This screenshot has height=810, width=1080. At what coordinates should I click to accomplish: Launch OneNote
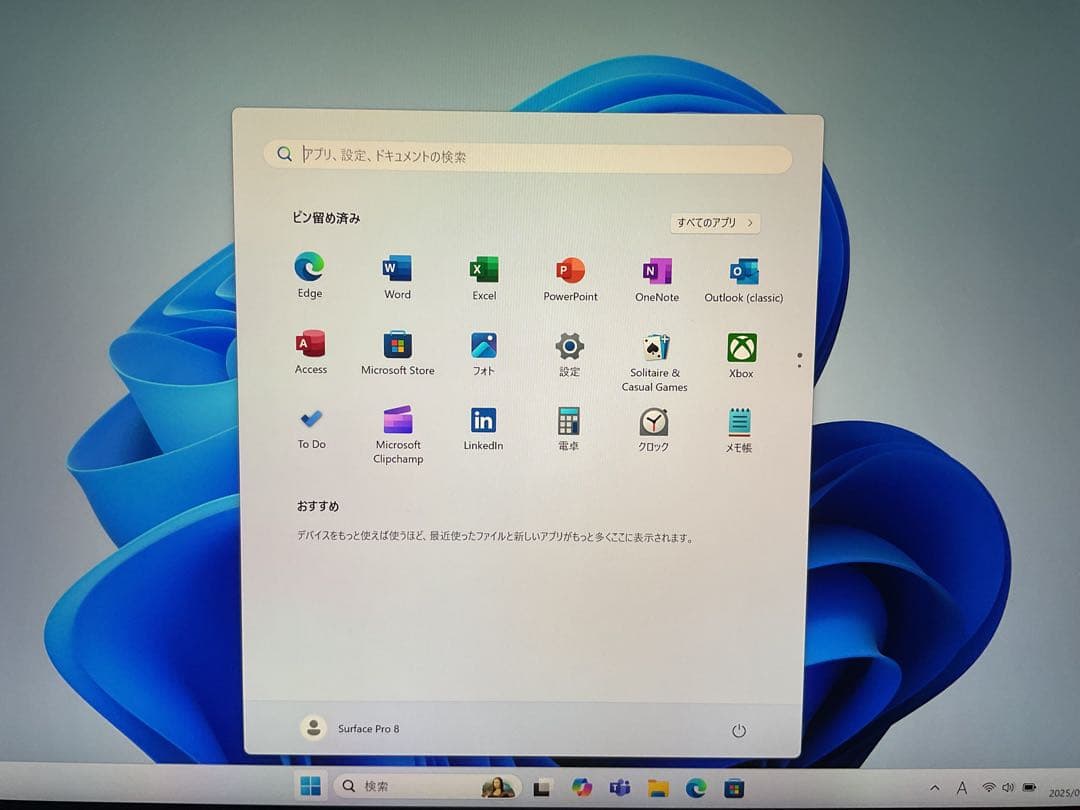pyautogui.click(x=656, y=268)
